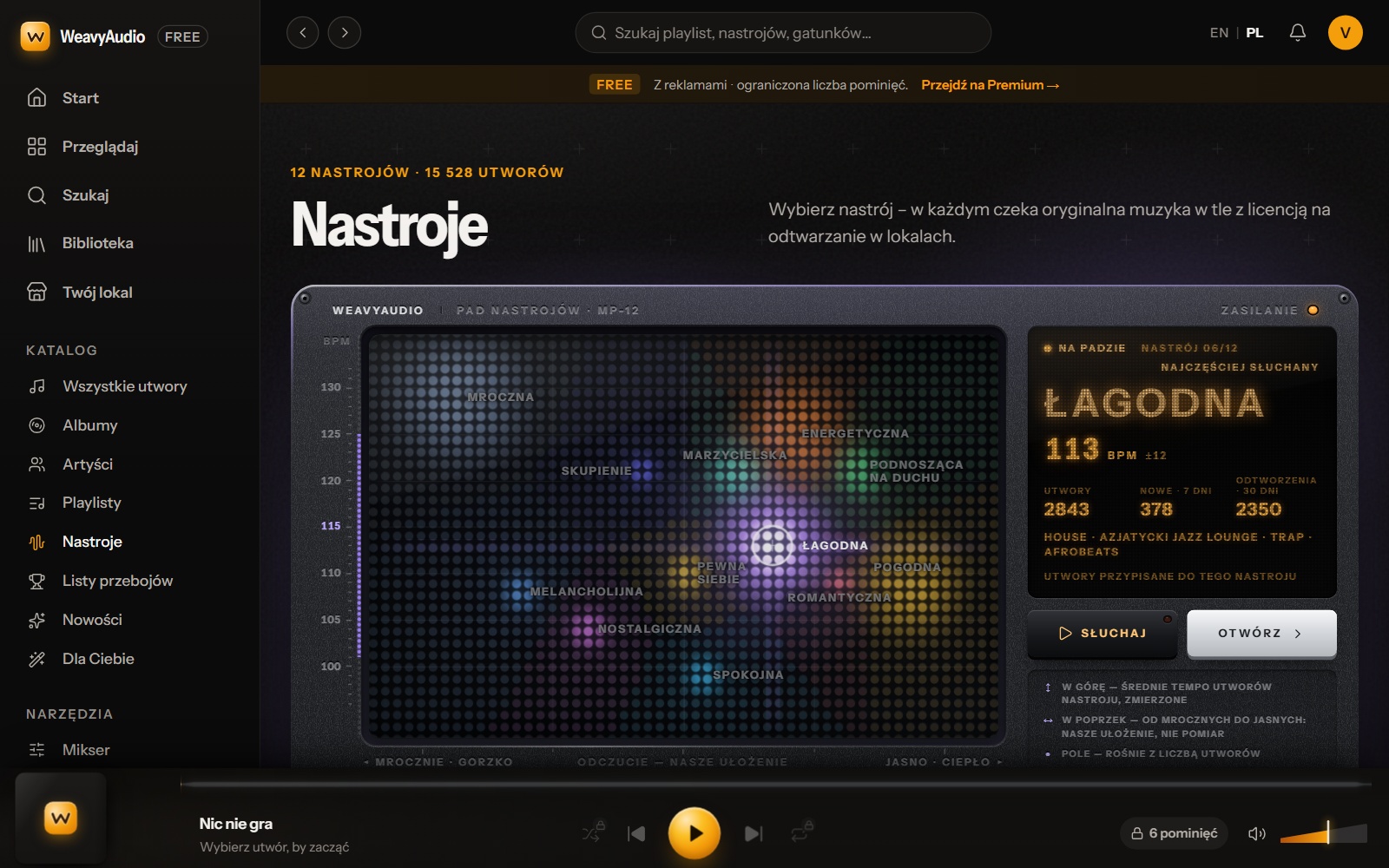Adjust the volume slider
Viewport: 1389px width, 868px height.
pyautogui.click(x=1324, y=833)
